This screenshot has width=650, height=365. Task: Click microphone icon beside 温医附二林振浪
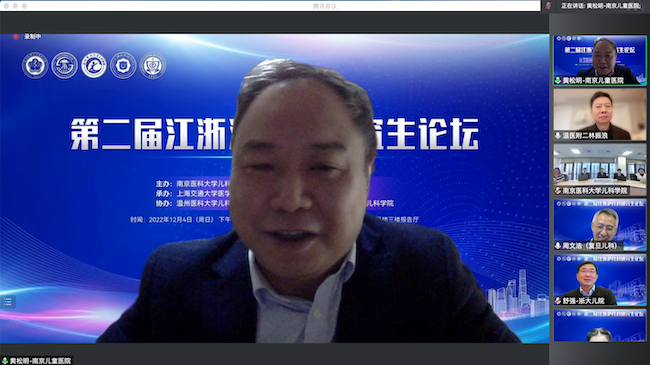tap(558, 136)
